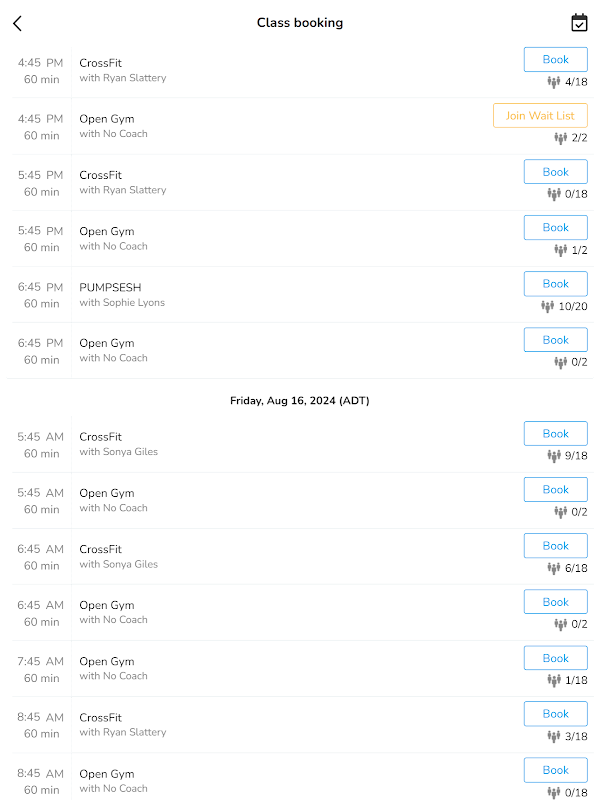Book PUMPSESH with Sophie Lyons
The height and width of the screenshot is (800, 600).
pos(556,284)
